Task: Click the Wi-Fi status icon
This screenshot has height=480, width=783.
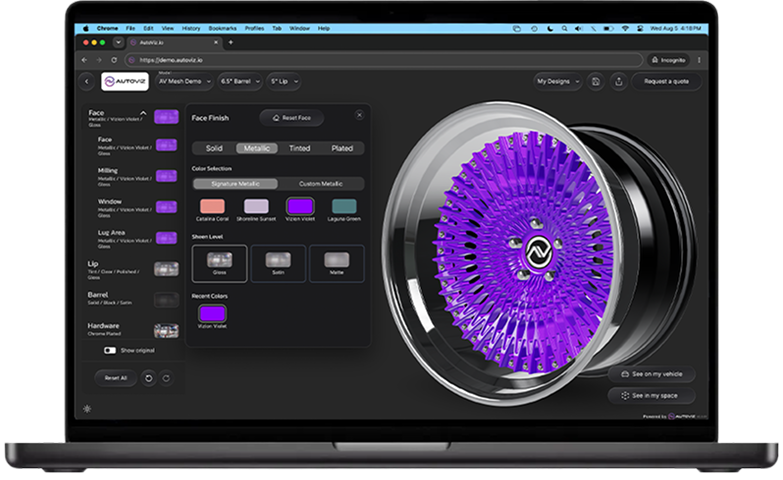Action: pyautogui.click(x=625, y=28)
